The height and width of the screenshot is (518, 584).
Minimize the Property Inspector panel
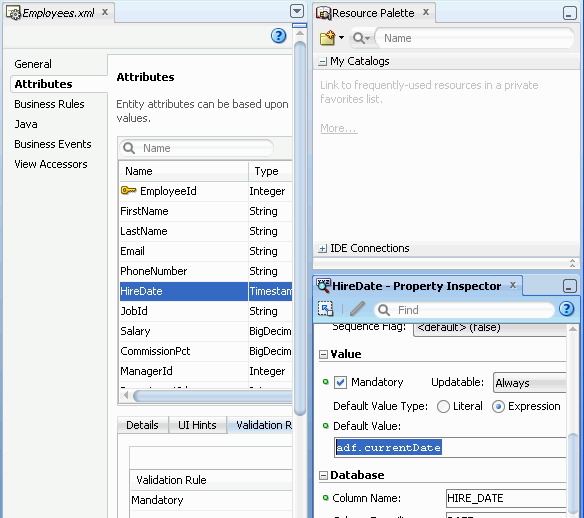[x=569, y=286]
